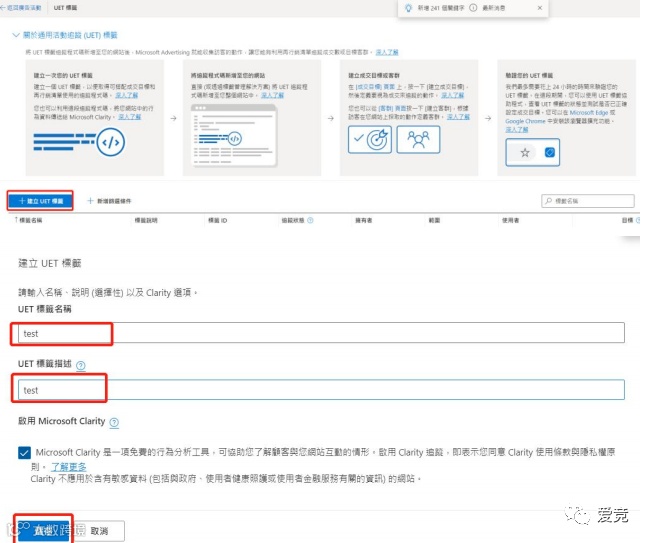The image size is (649, 543).
Task: Click 新增篩選條件 add filter button
Action: click(109, 201)
